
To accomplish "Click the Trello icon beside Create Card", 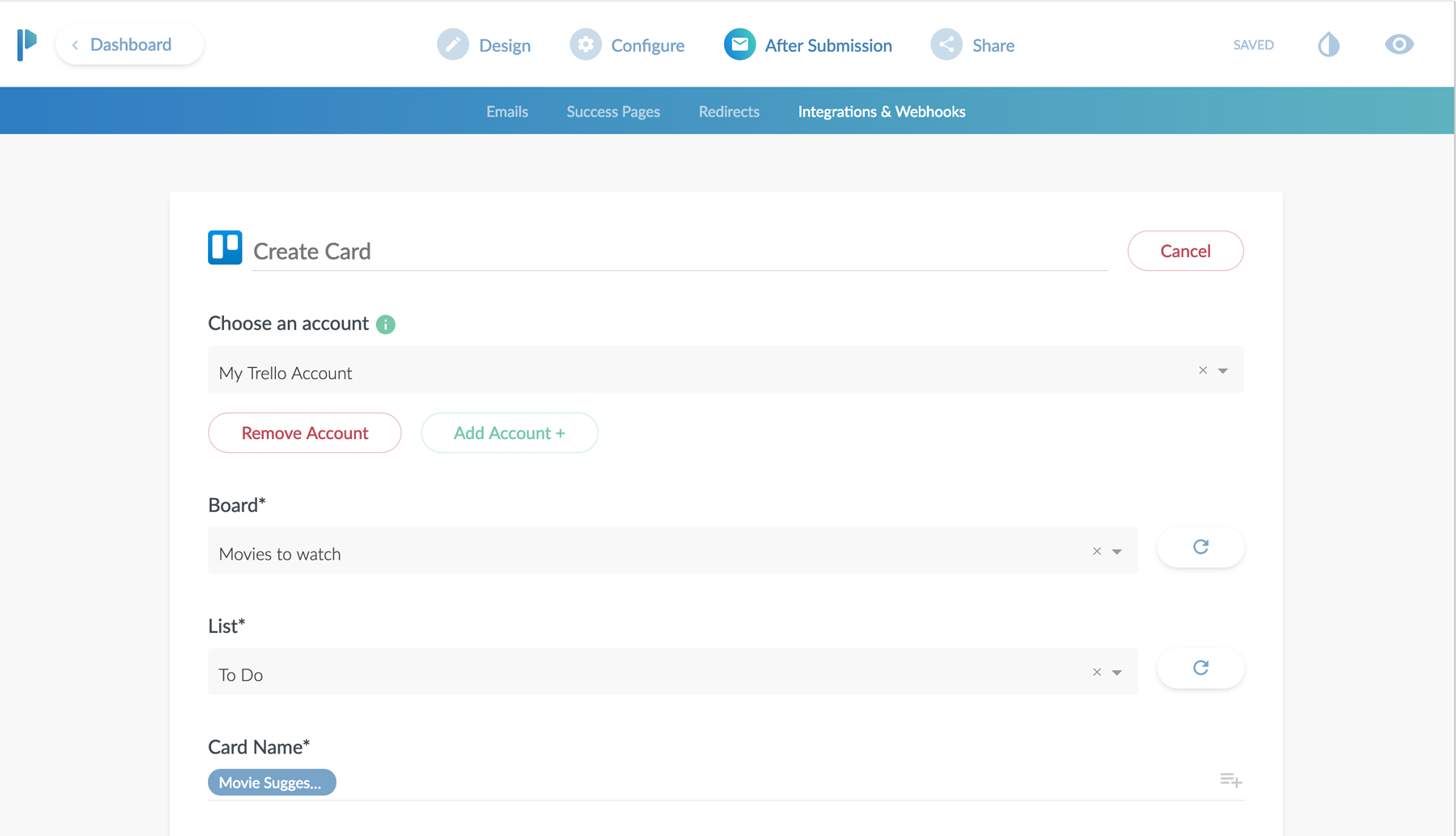I will (225, 247).
